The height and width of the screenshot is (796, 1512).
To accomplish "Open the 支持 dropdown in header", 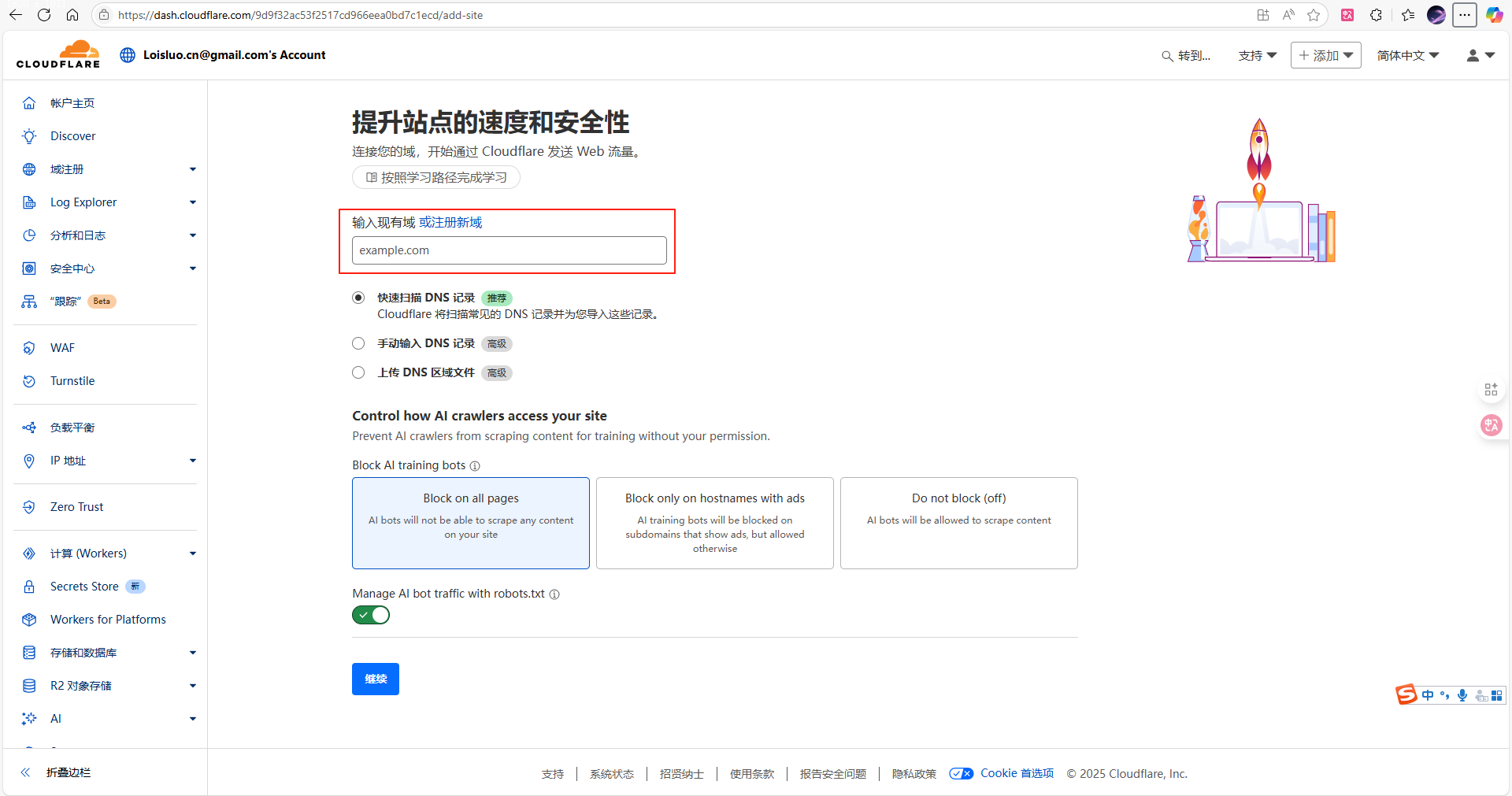I will 1258,55.
